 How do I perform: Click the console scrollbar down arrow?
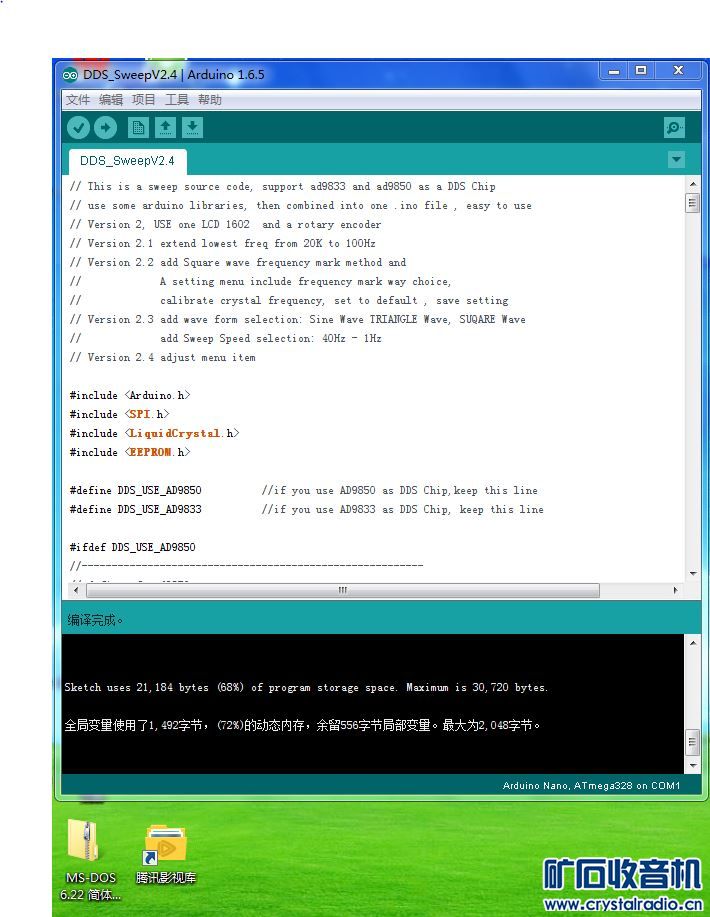point(692,766)
